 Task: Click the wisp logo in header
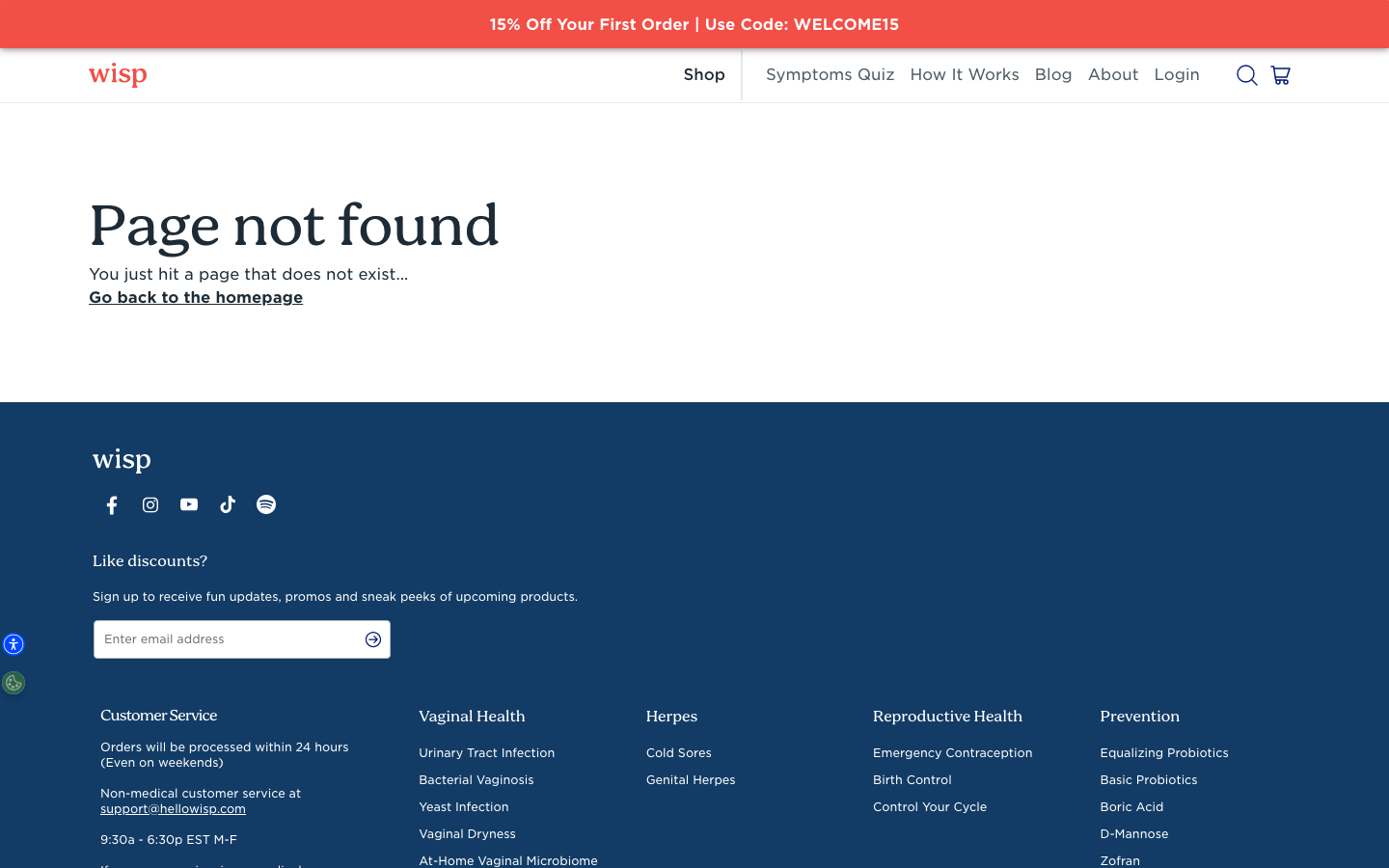pyautogui.click(x=118, y=75)
